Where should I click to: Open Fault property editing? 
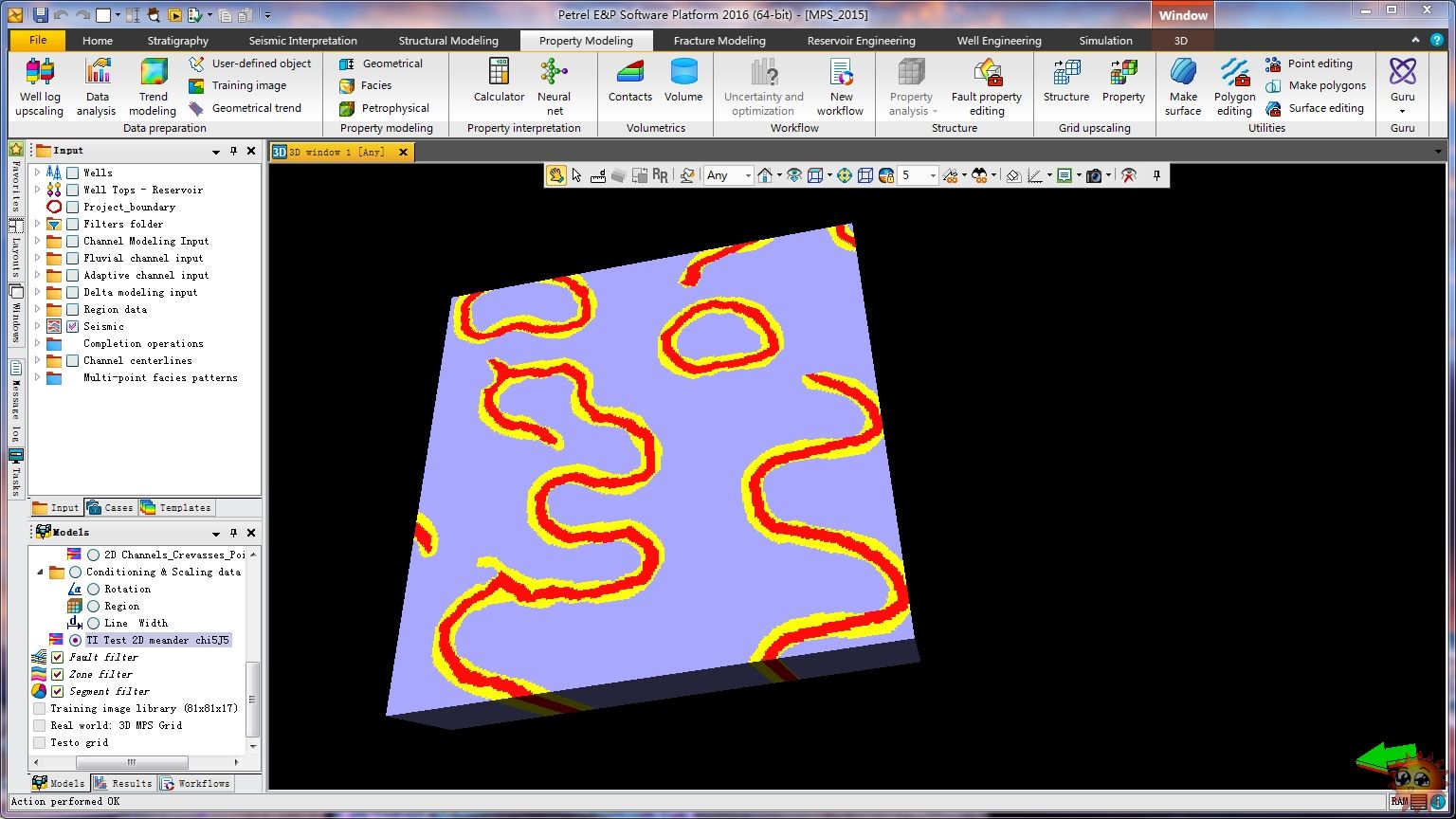[987, 87]
